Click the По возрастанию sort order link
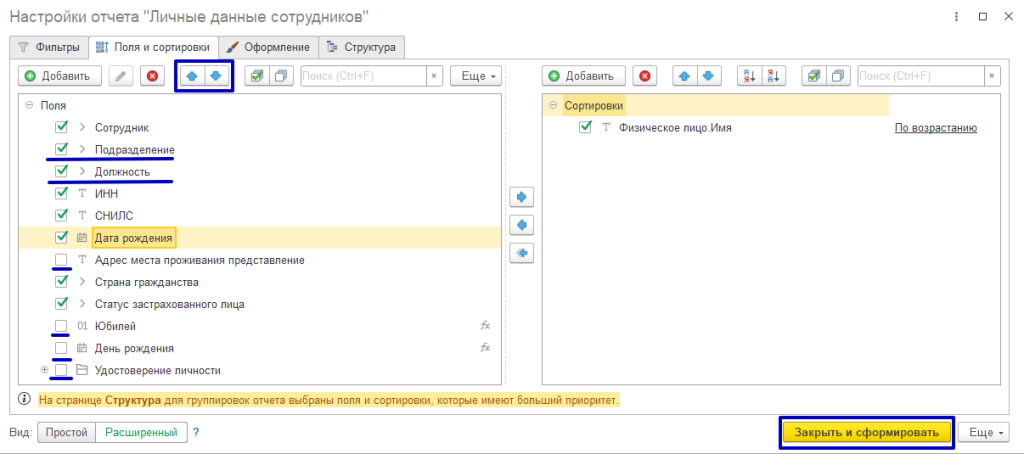Screen dimensions: 1024x454 (x=935, y=127)
